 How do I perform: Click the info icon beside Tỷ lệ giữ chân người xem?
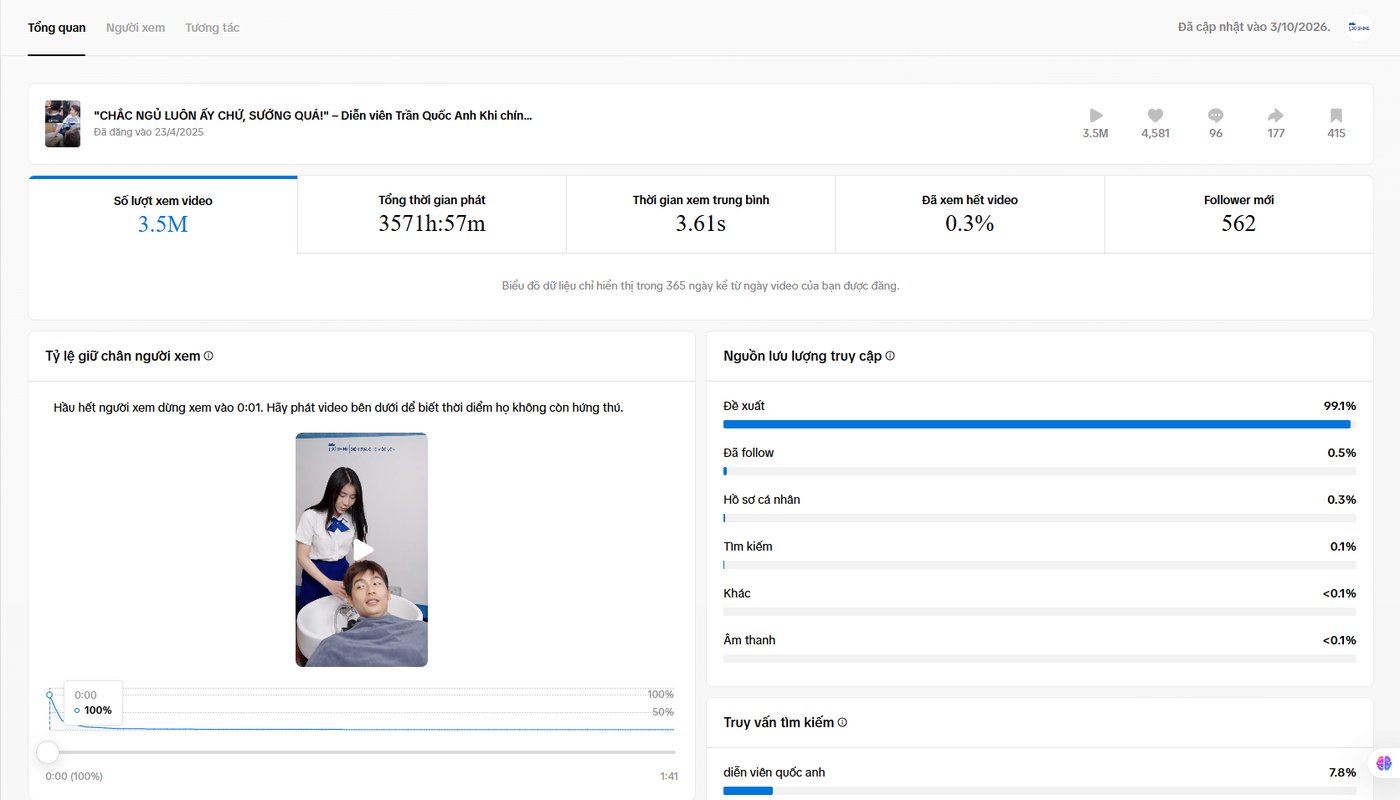(208, 356)
